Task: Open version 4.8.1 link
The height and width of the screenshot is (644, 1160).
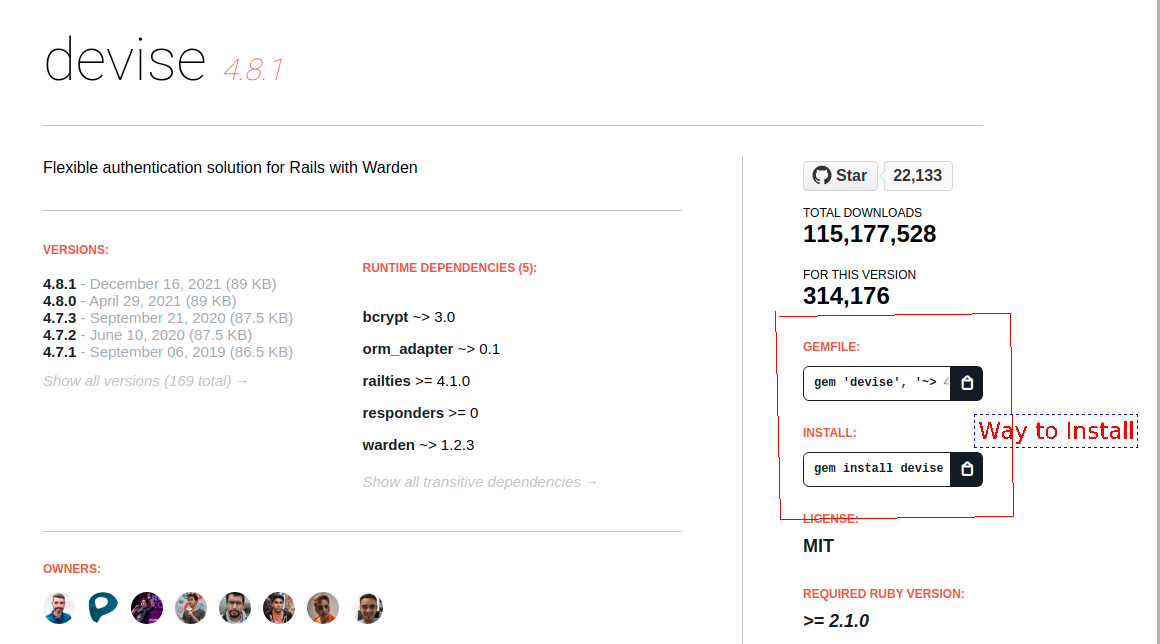Action: [x=59, y=284]
